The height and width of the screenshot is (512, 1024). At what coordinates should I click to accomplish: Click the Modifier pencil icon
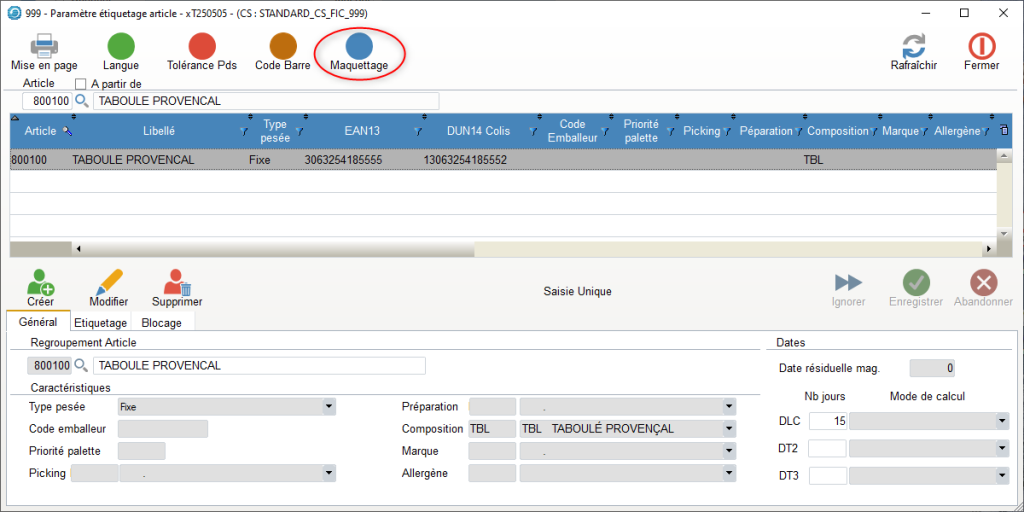(x=108, y=283)
